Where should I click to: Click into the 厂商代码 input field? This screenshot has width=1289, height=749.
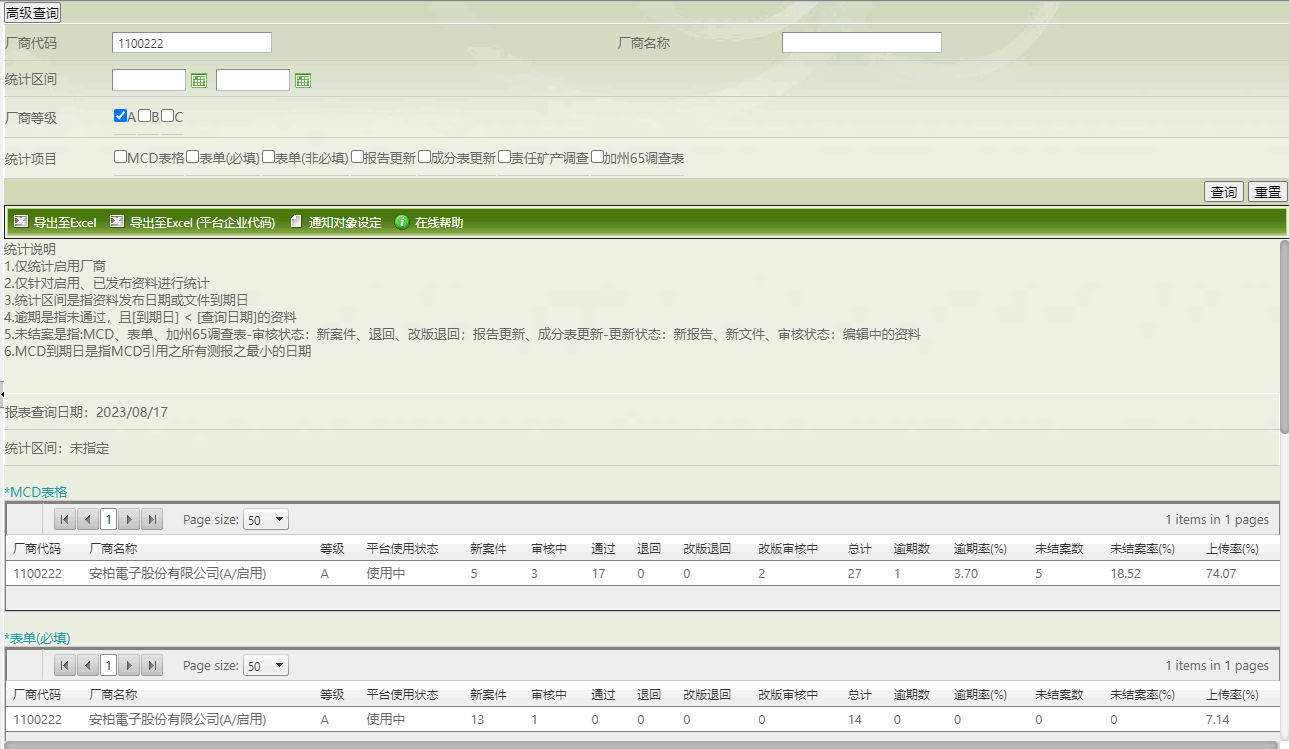[192, 43]
